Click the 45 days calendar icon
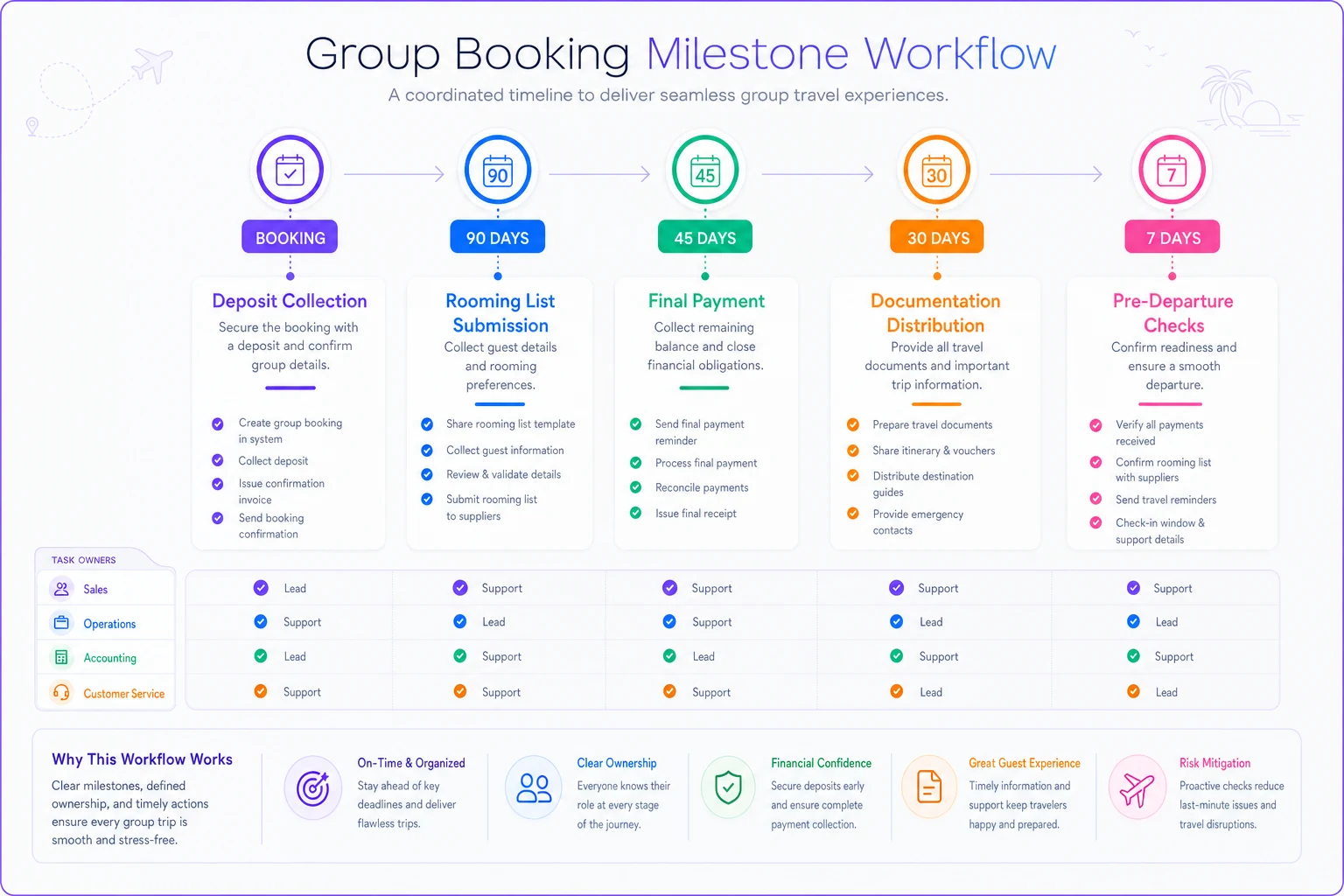The height and width of the screenshot is (896, 1344). 705,170
